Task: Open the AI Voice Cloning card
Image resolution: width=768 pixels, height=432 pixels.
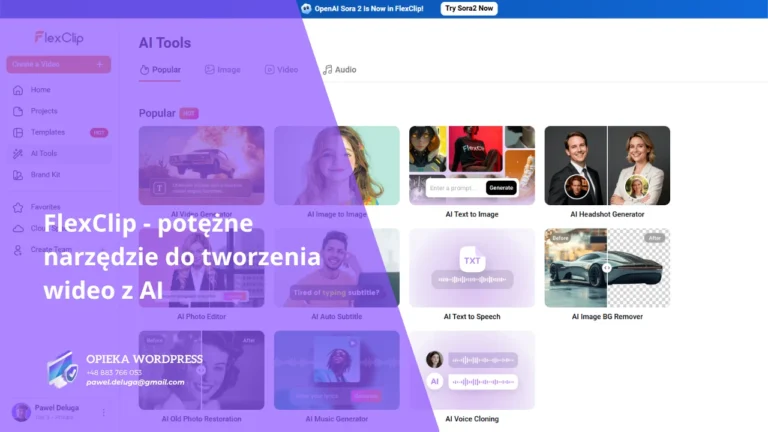Action: point(472,370)
